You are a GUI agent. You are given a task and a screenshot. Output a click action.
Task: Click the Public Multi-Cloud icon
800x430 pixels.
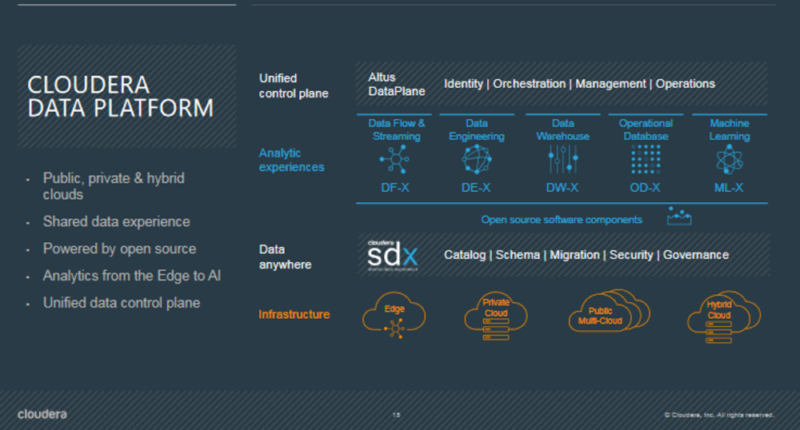point(609,311)
